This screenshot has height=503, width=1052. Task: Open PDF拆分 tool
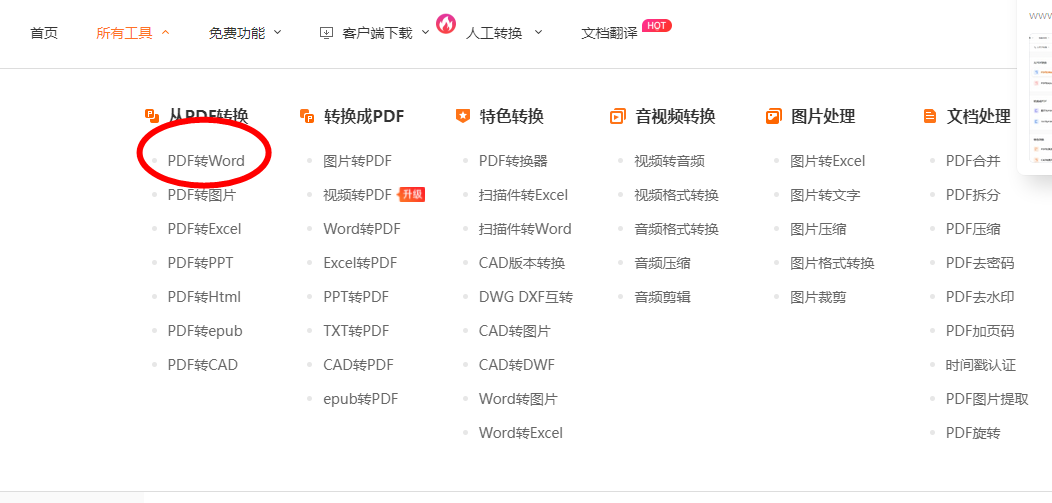tap(973, 195)
